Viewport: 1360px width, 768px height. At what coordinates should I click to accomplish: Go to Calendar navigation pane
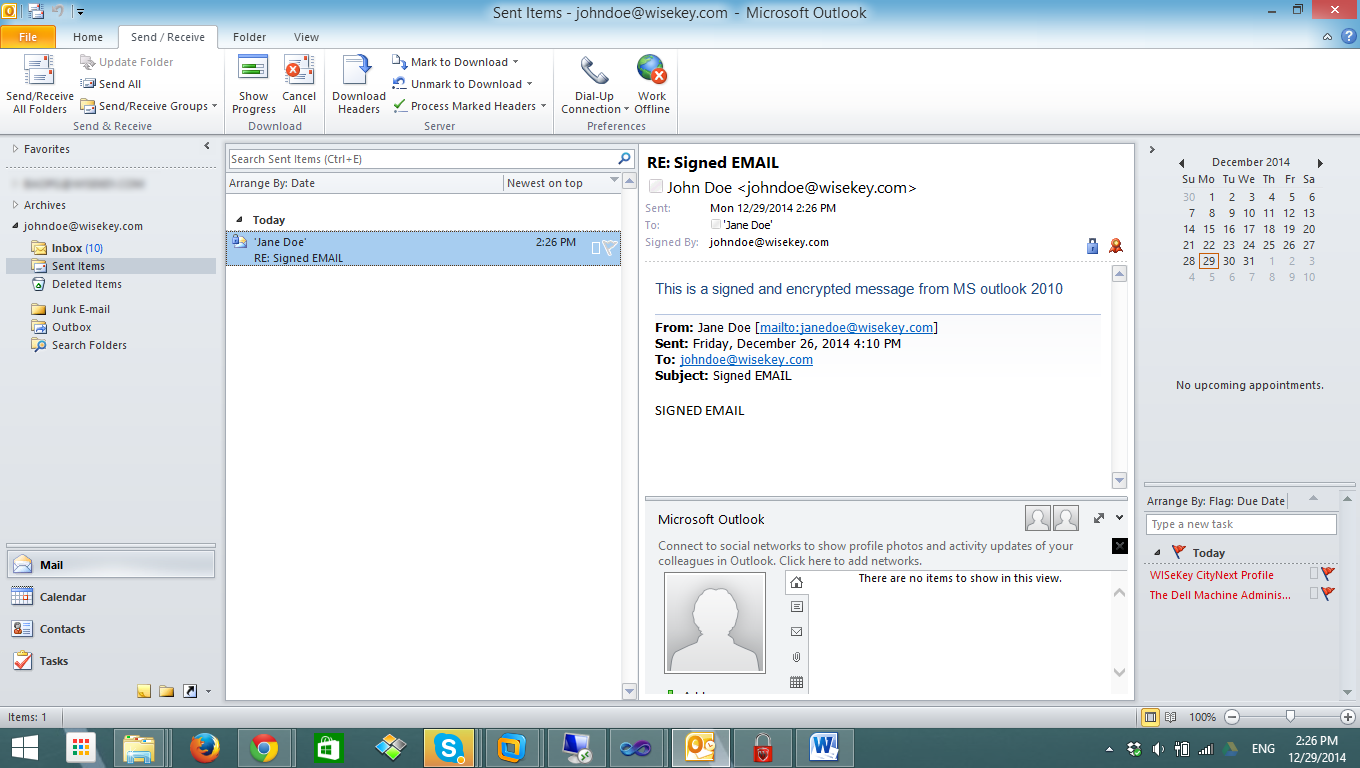[111, 597]
